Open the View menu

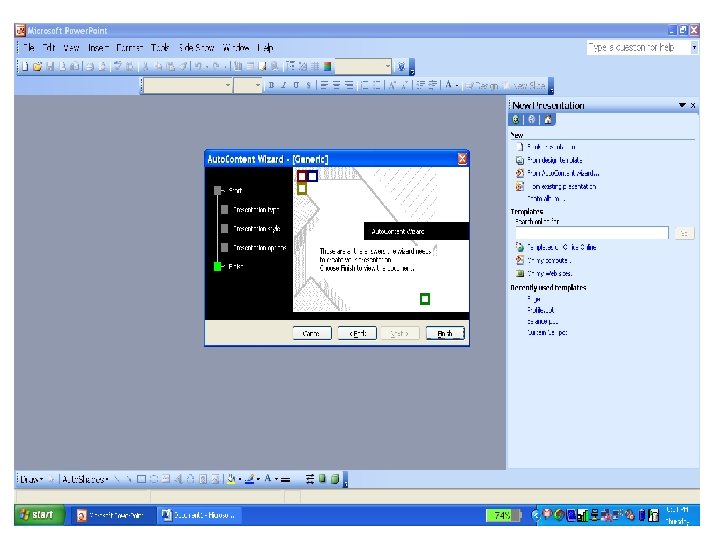[71, 47]
